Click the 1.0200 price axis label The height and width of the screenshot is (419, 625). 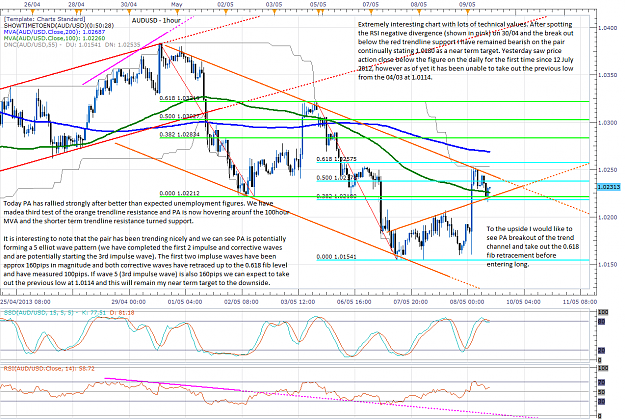(608, 217)
